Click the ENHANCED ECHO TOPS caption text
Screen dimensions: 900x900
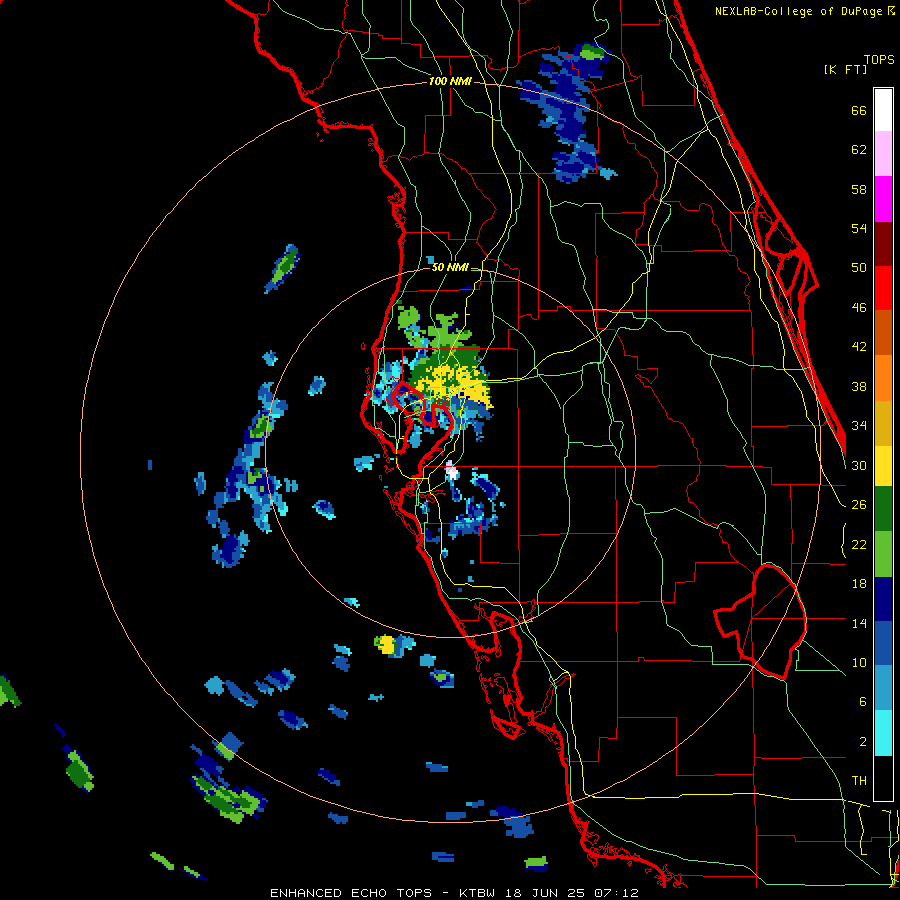coord(350,893)
